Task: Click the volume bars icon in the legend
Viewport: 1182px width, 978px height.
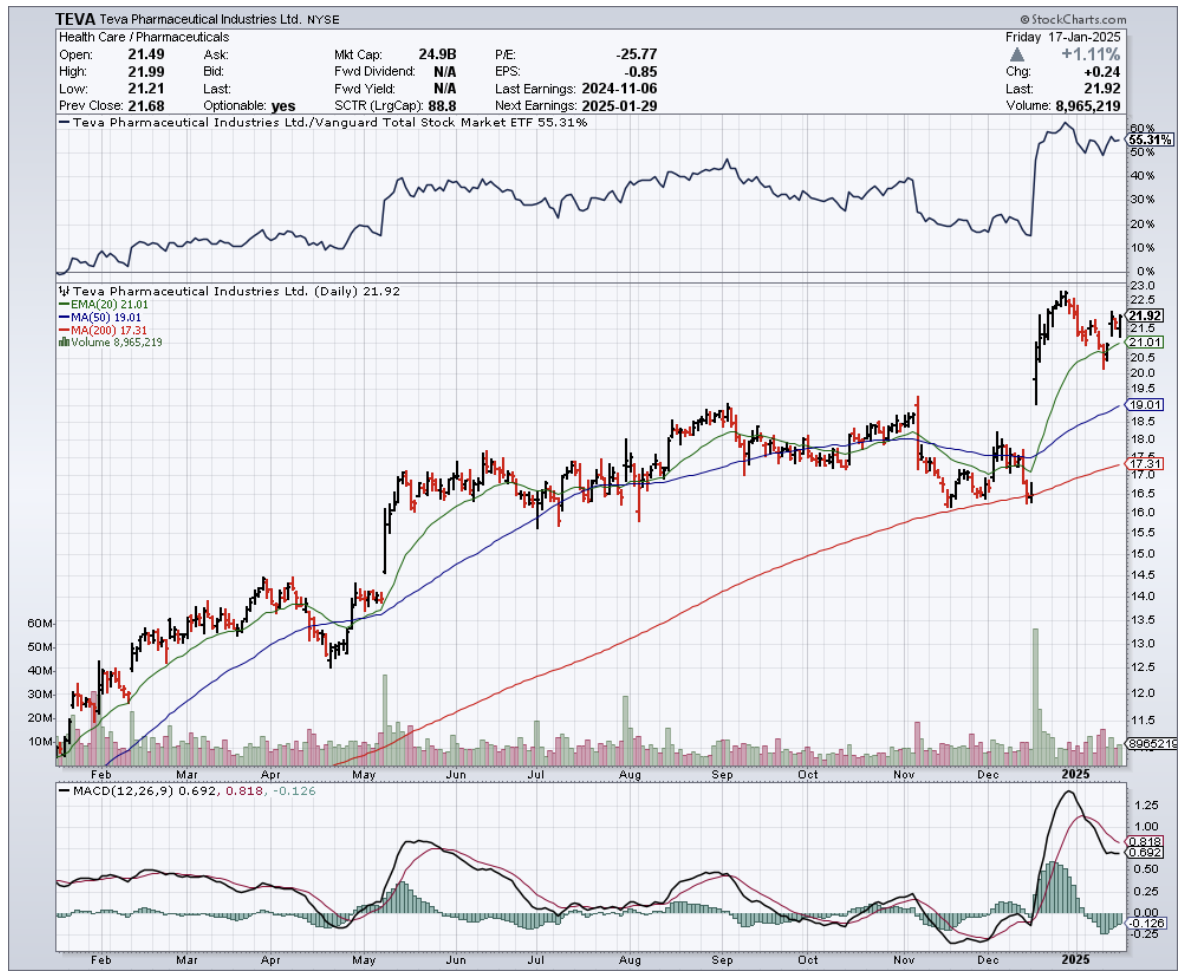Action: (x=64, y=342)
